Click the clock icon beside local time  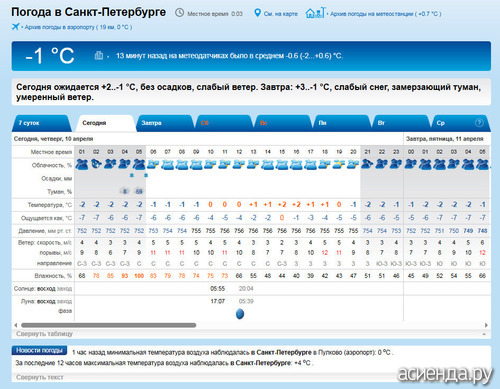179,13
